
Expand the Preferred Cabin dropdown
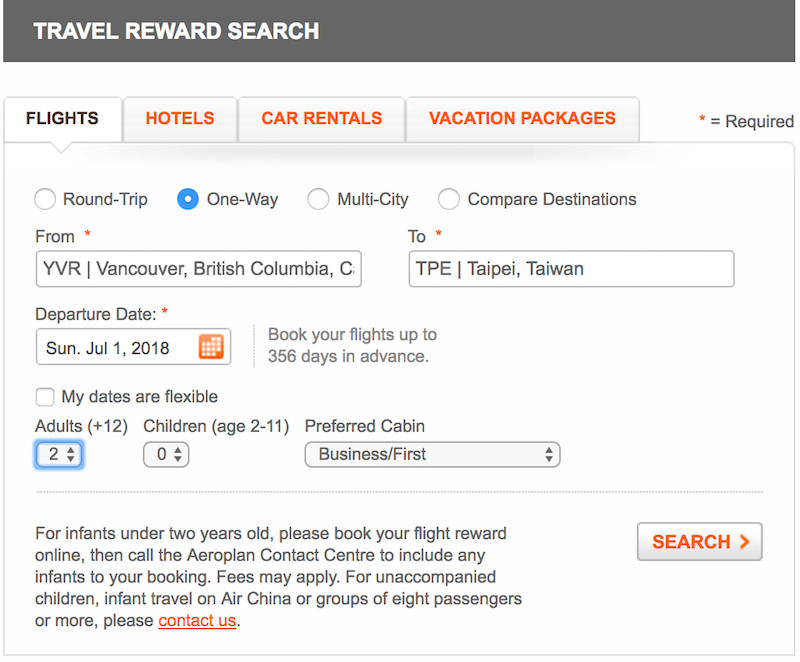tap(433, 454)
